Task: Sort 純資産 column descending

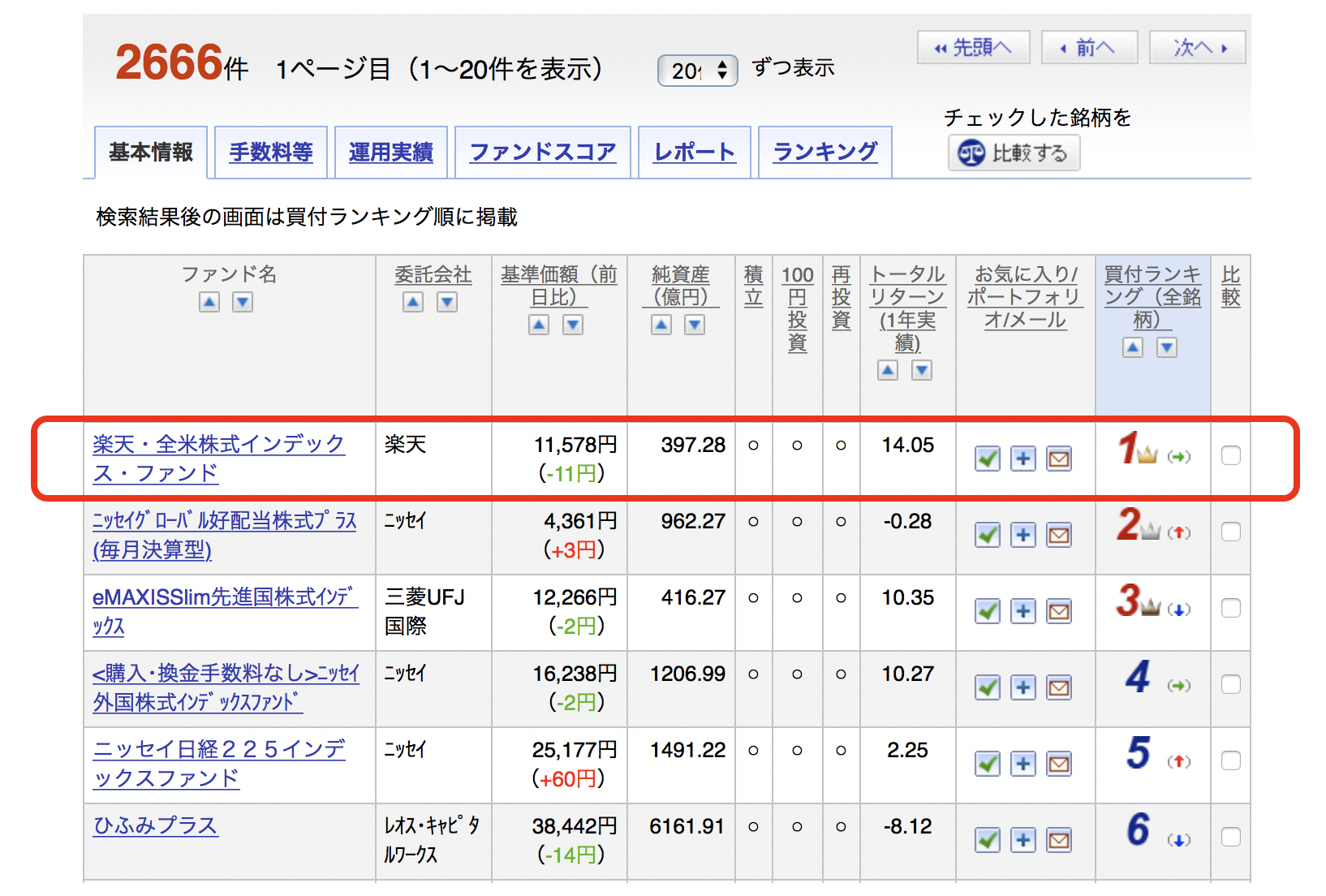Action: tap(695, 325)
